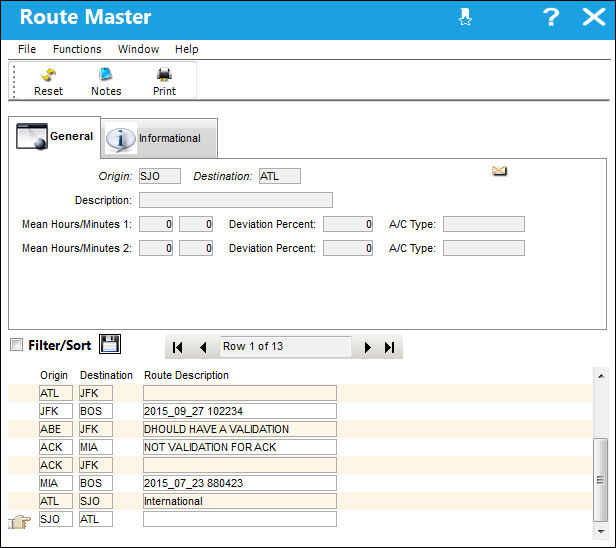The width and height of the screenshot is (616, 548).
Task: Click Destination column header
Action: click(x=106, y=375)
